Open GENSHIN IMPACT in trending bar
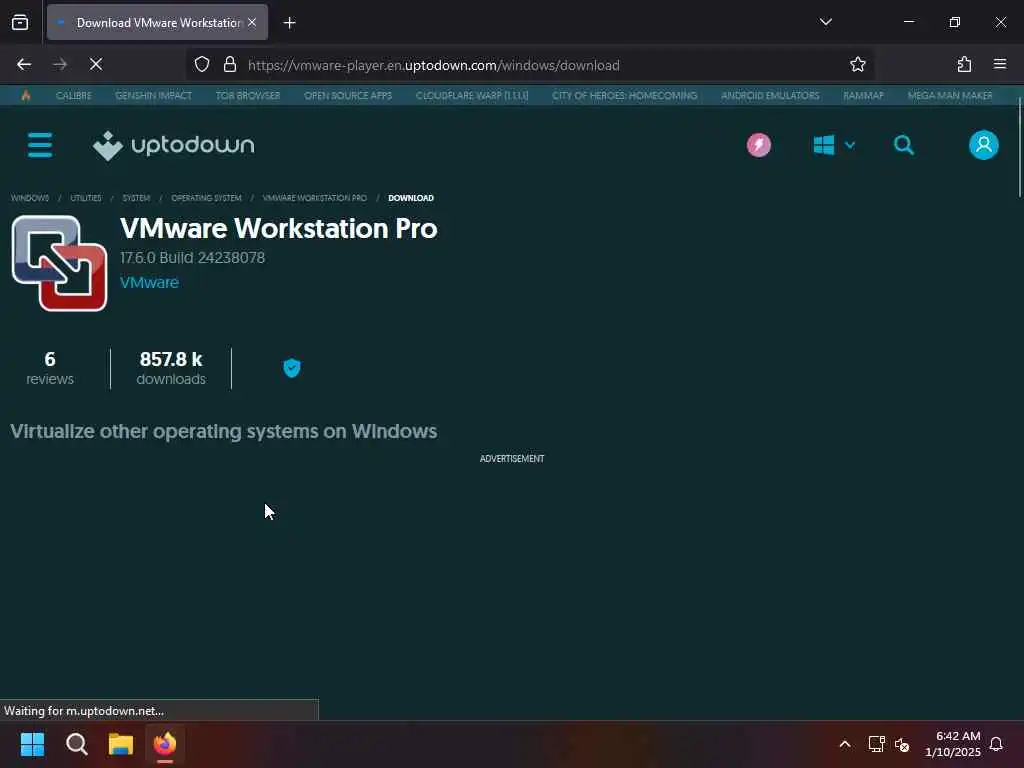This screenshot has height=768, width=1024. [x=153, y=96]
